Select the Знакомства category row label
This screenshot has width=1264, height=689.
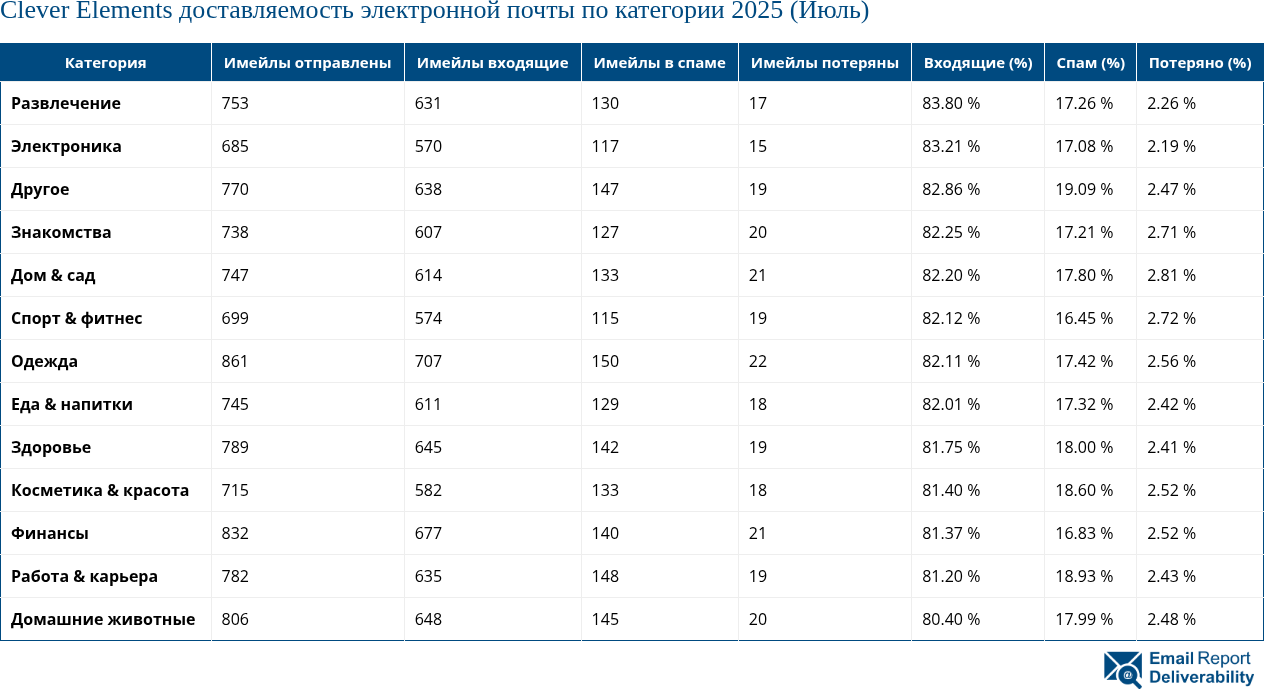click(61, 232)
